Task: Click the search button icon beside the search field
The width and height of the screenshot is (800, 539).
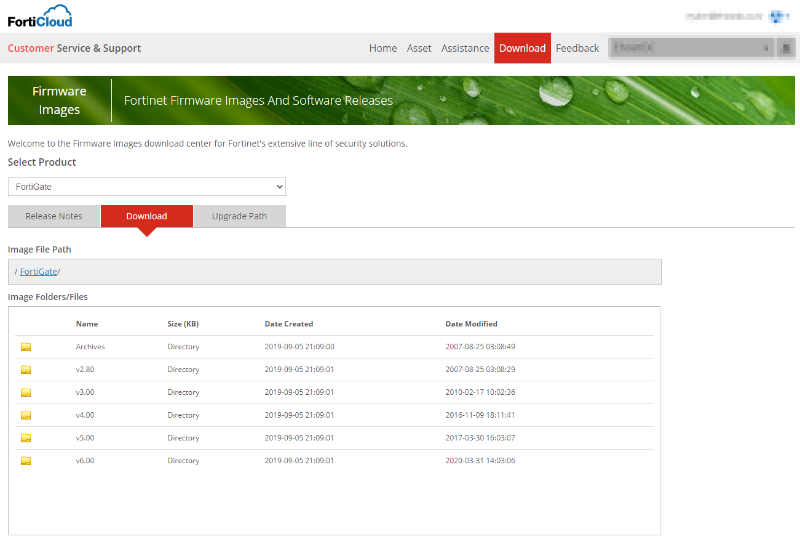Action: 786,48
